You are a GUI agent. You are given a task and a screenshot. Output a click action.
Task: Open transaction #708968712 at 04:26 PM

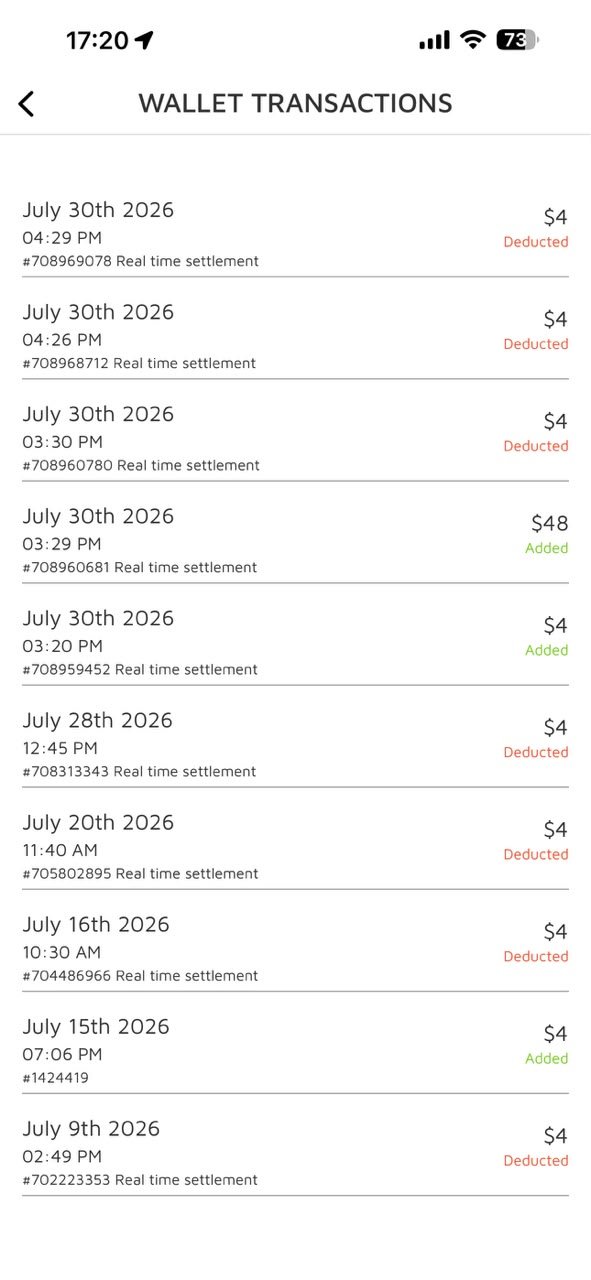click(295, 336)
